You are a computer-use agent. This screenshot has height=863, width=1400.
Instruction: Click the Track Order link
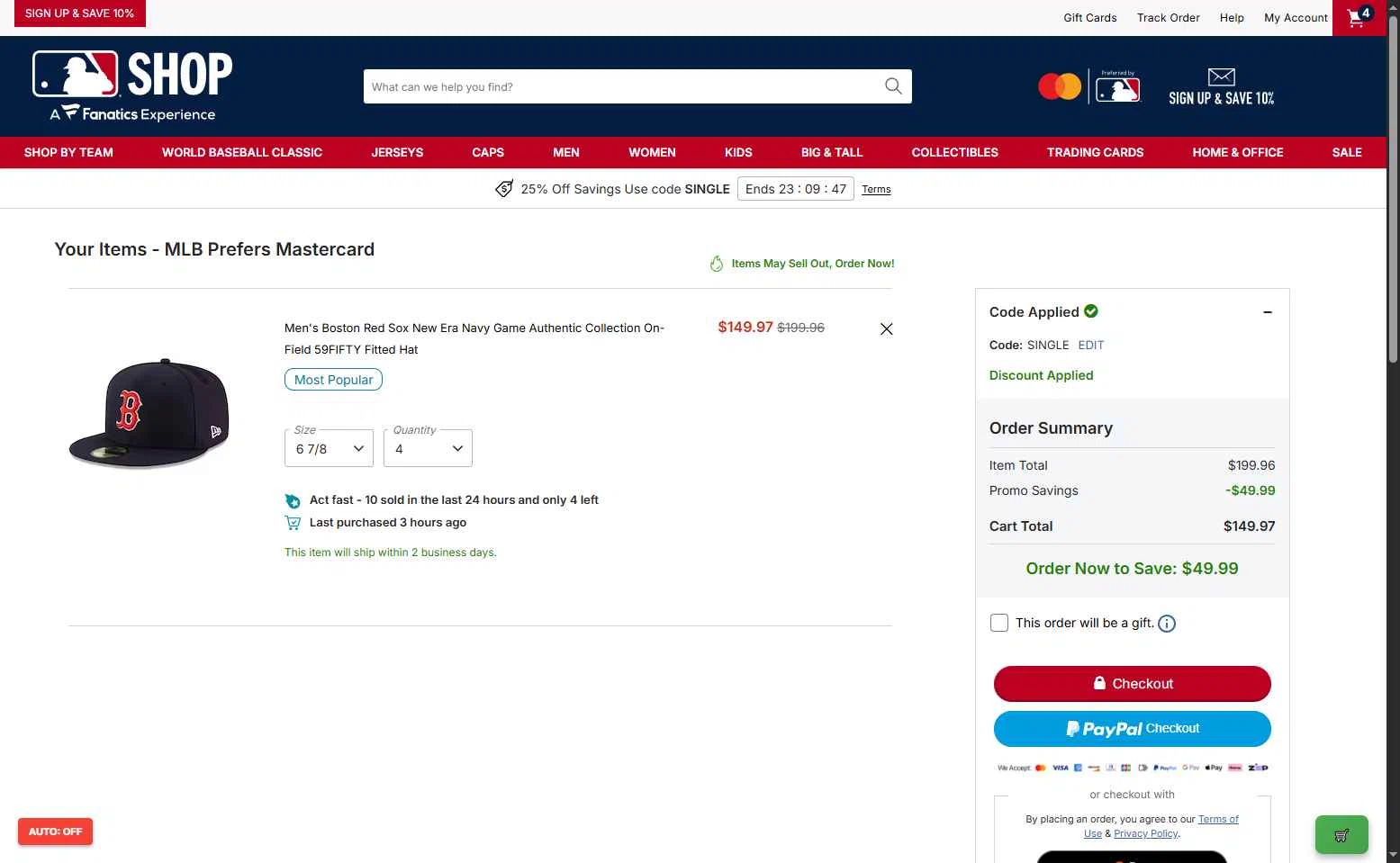click(x=1169, y=18)
